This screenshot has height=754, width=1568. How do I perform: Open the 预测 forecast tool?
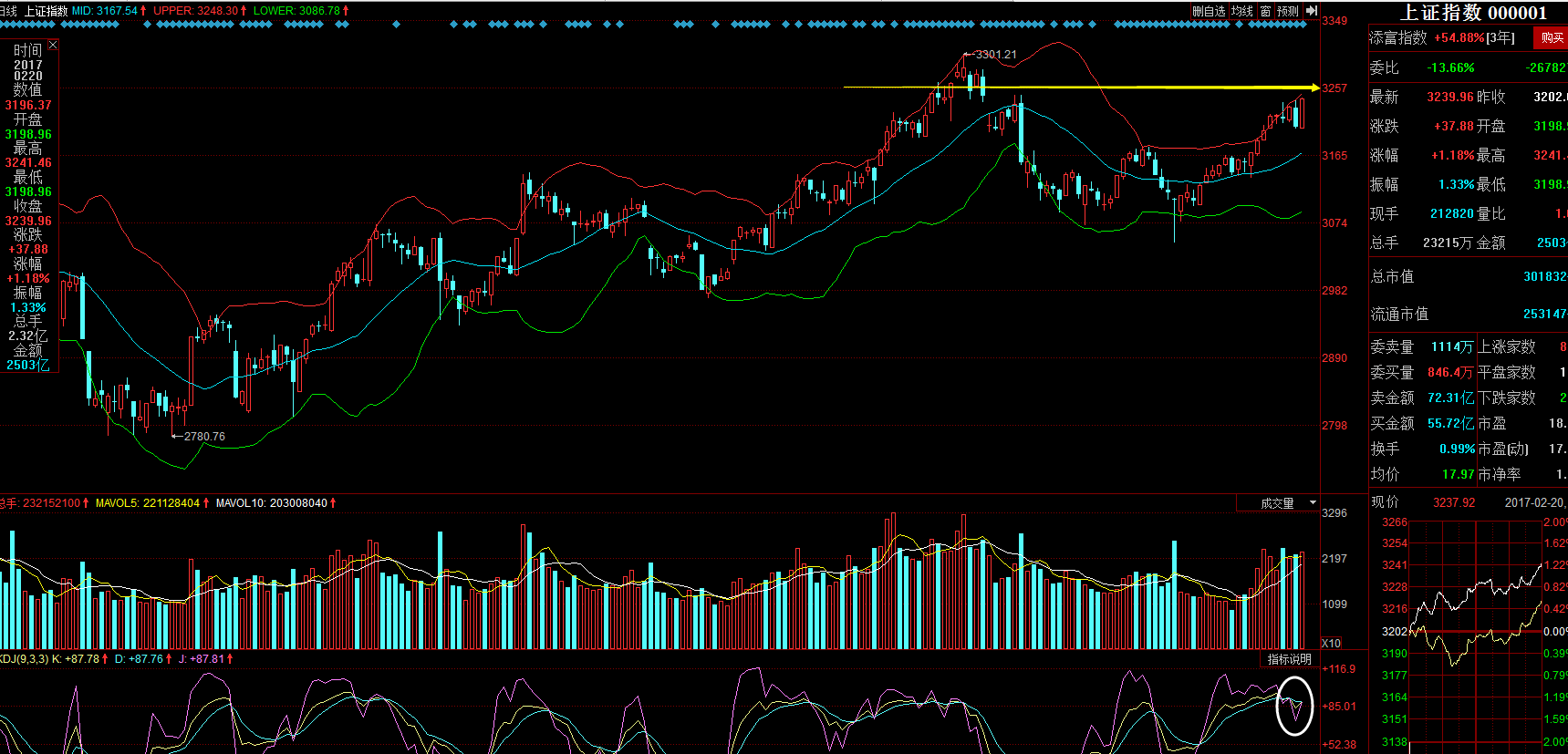(x=1287, y=11)
